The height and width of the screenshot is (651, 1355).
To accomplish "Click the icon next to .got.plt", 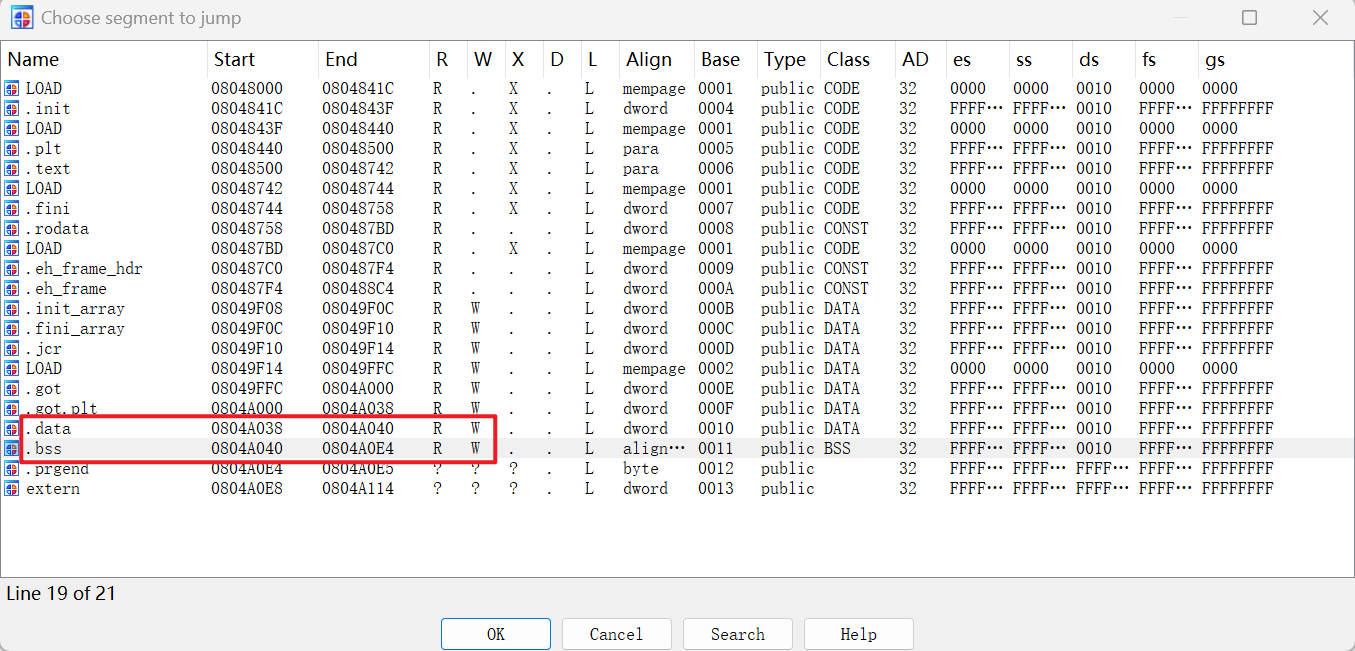I will click(12, 409).
